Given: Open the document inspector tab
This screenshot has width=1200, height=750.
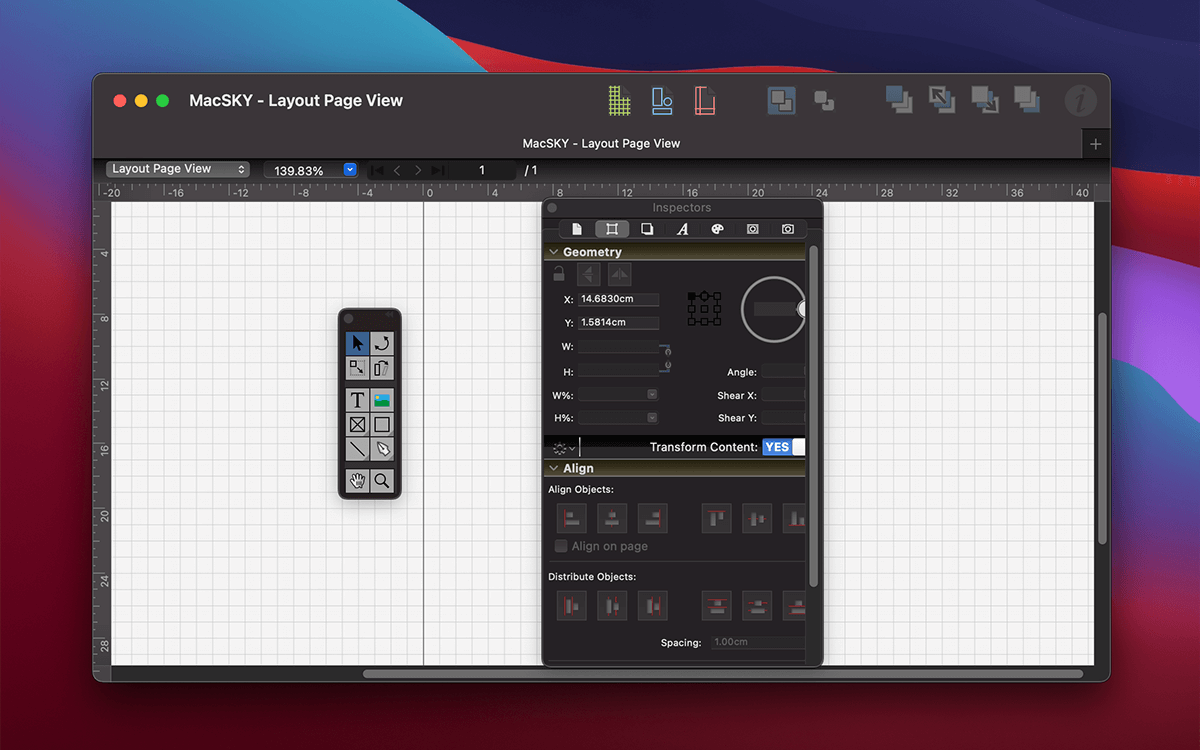Looking at the screenshot, I should [577, 229].
